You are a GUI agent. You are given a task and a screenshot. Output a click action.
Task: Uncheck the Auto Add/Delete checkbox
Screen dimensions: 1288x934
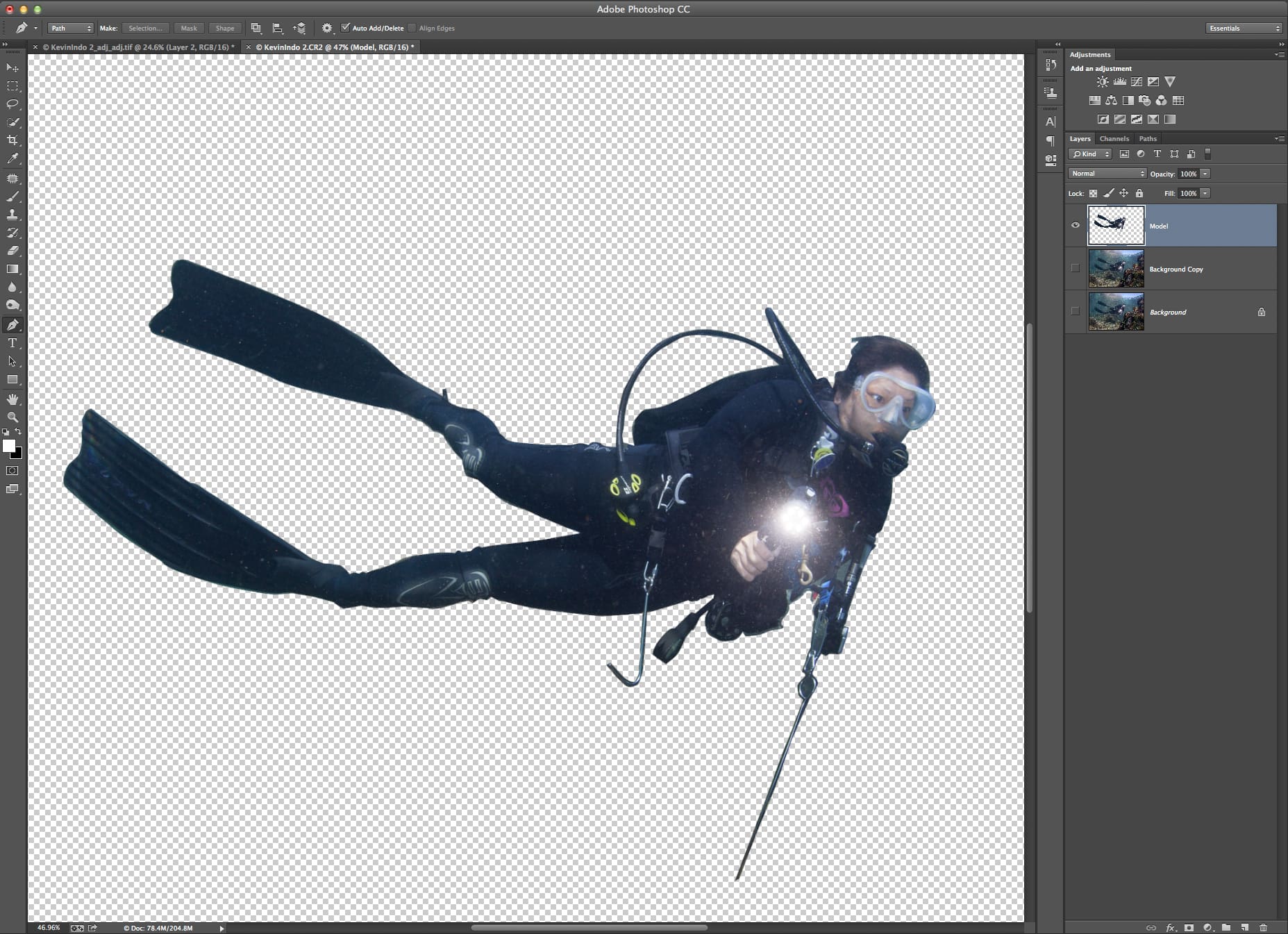click(x=345, y=28)
